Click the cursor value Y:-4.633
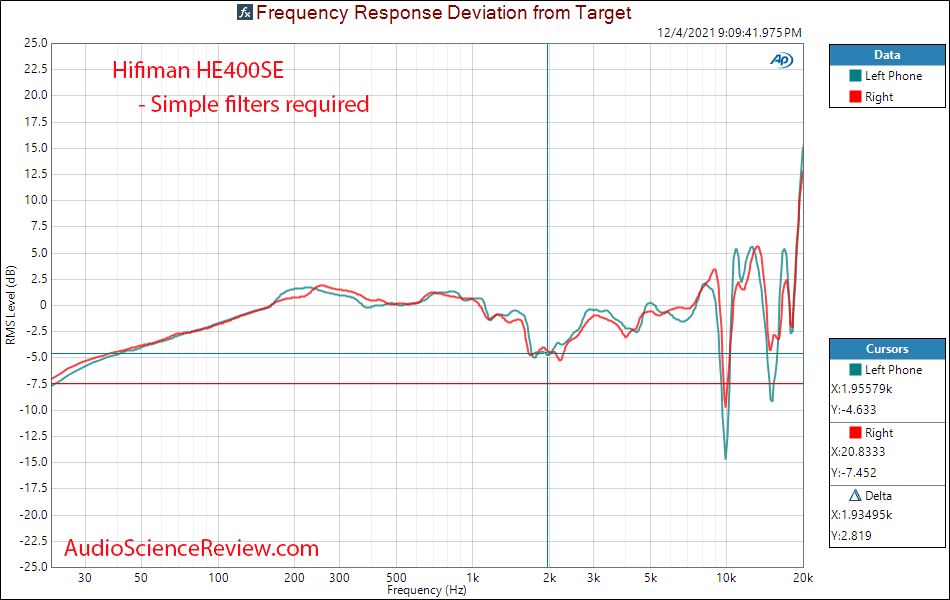This screenshot has width=950, height=600. point(854,410)
